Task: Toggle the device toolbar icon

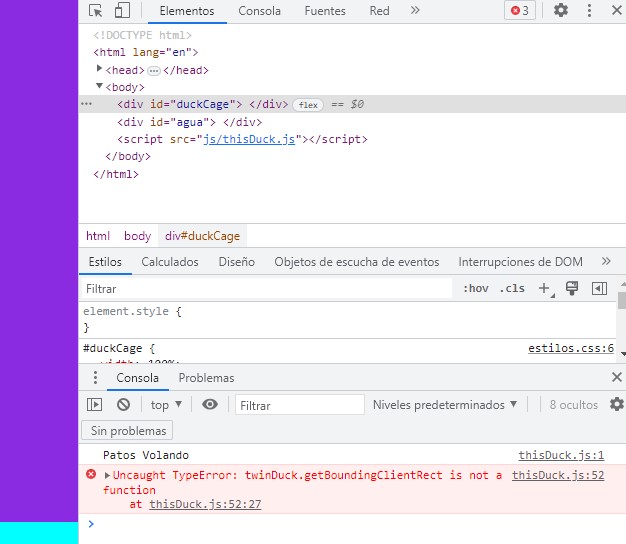Action: point(122,10)
